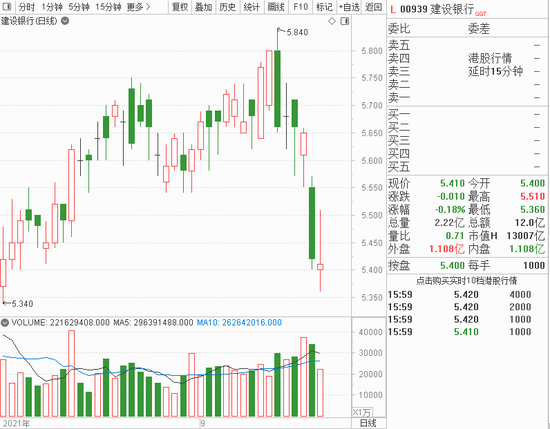Click 点击购买实时10档港股行情 link
This screenshot has width=550, height=429.
[x=467, y=281]
